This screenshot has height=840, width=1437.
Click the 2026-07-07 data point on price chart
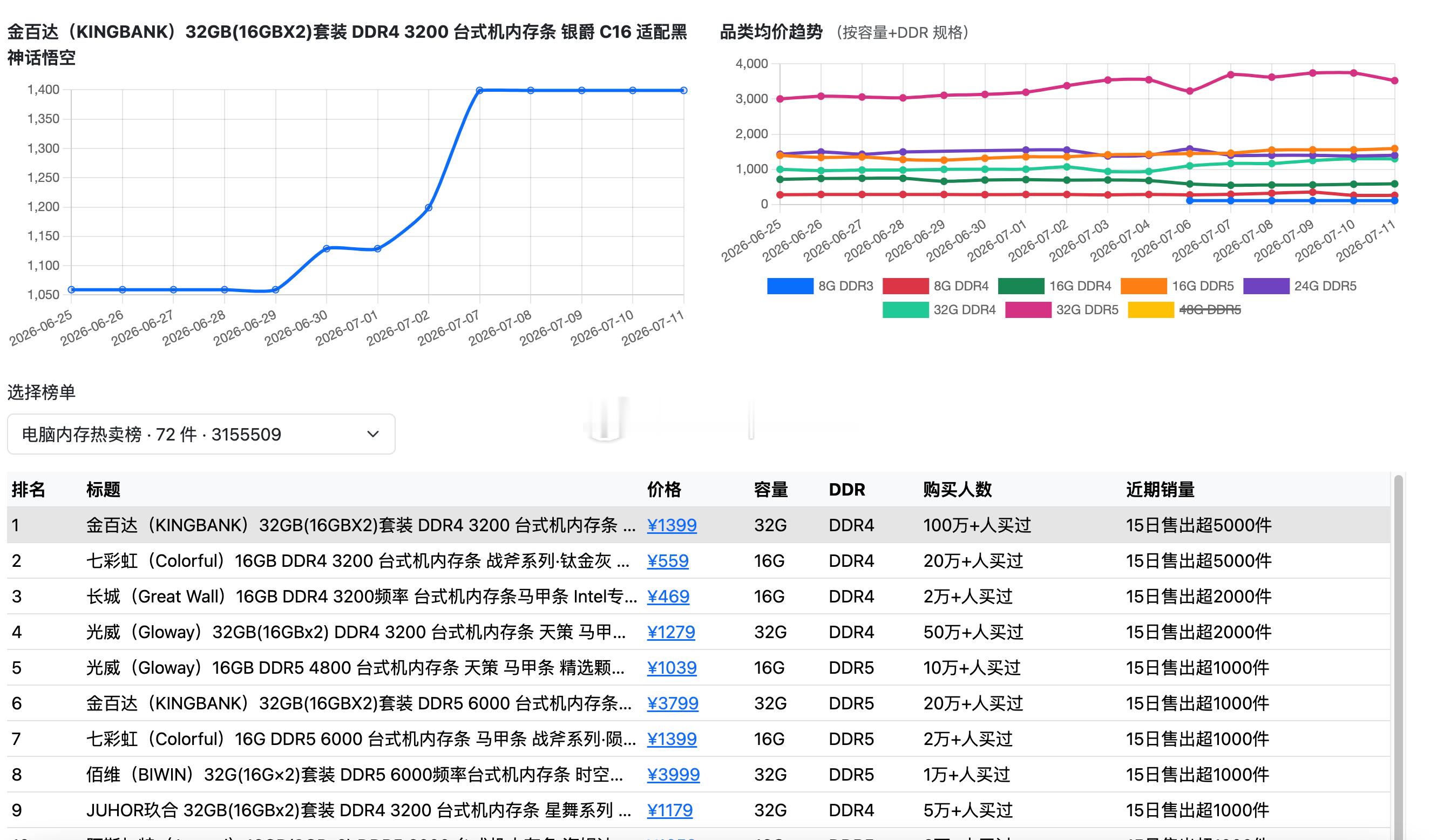pyautogui.click(x=479, y=91)
